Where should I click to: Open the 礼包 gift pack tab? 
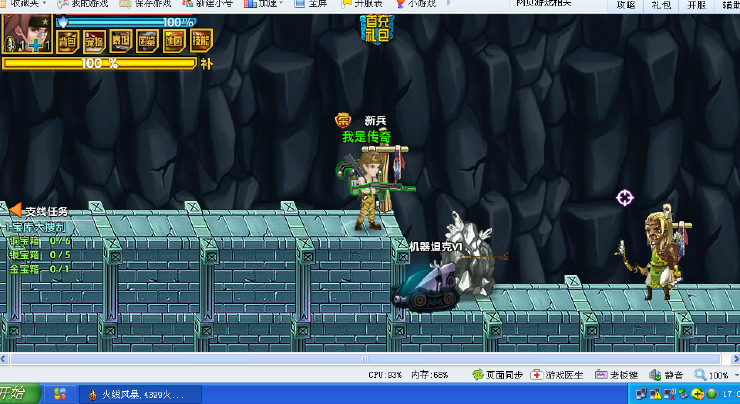point(661,5)
